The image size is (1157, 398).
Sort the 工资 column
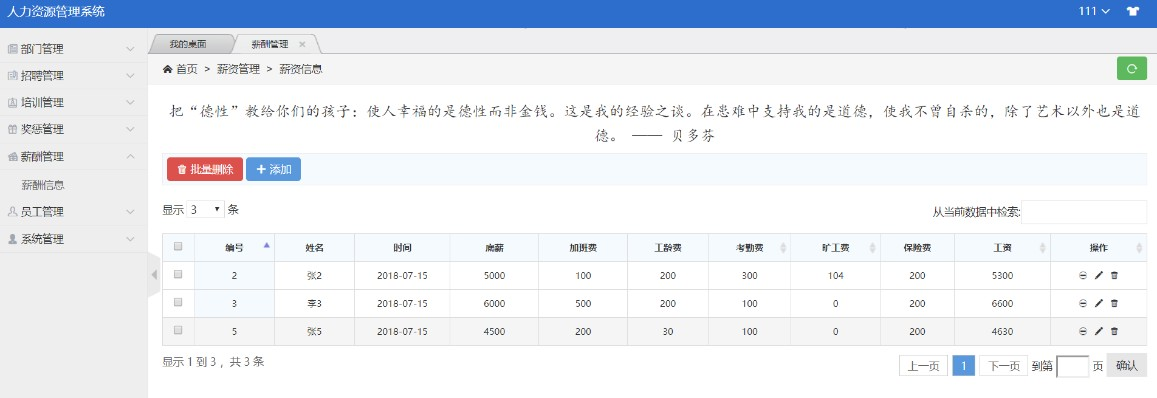(1043, 247)
